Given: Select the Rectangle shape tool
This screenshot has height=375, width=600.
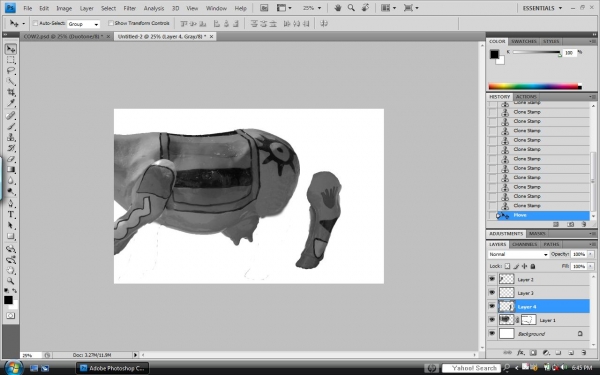Looking at the screenshot, I should (x=11, y=236).
